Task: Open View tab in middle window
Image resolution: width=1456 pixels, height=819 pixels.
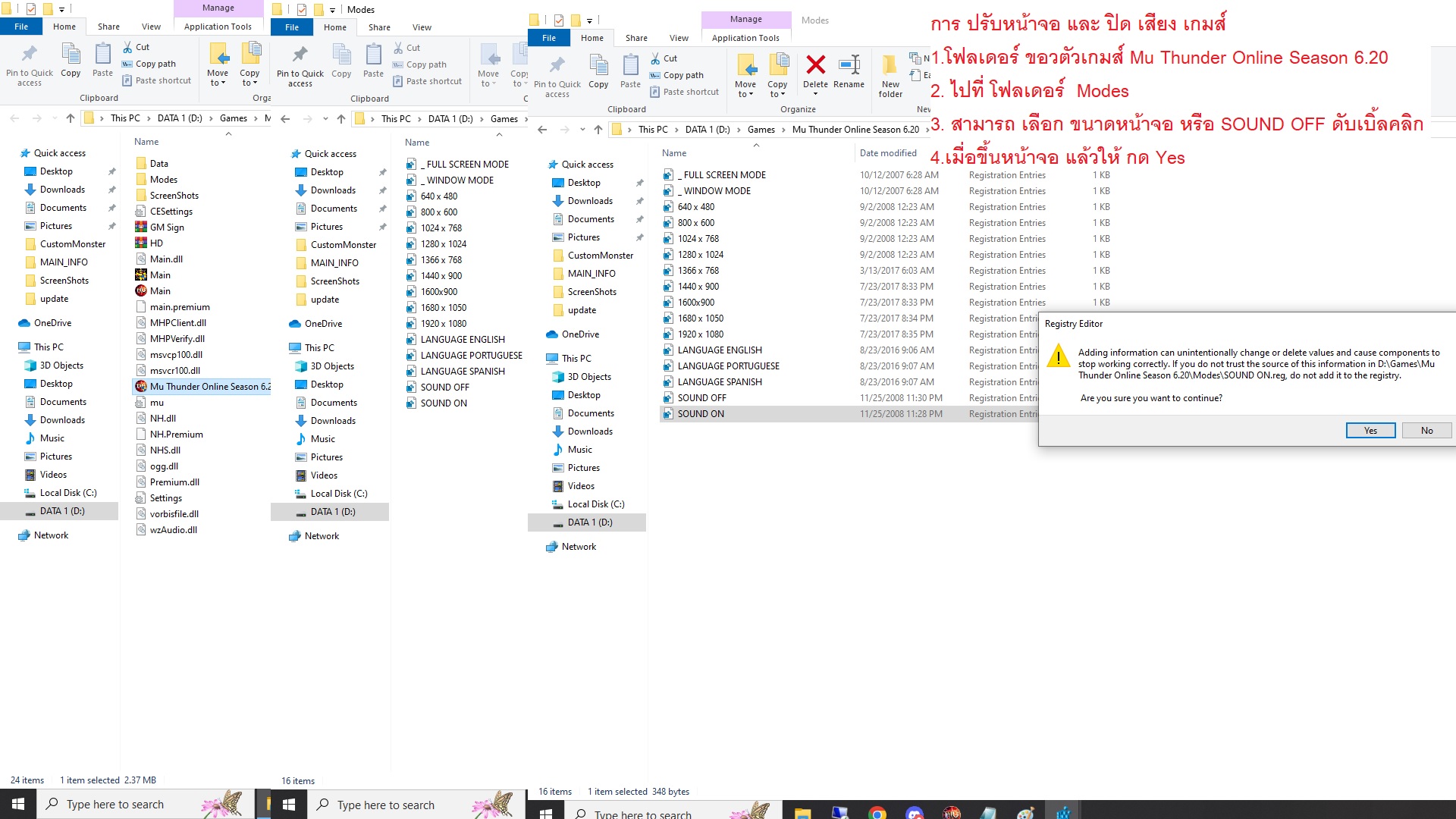Action: tap(422, 27)
